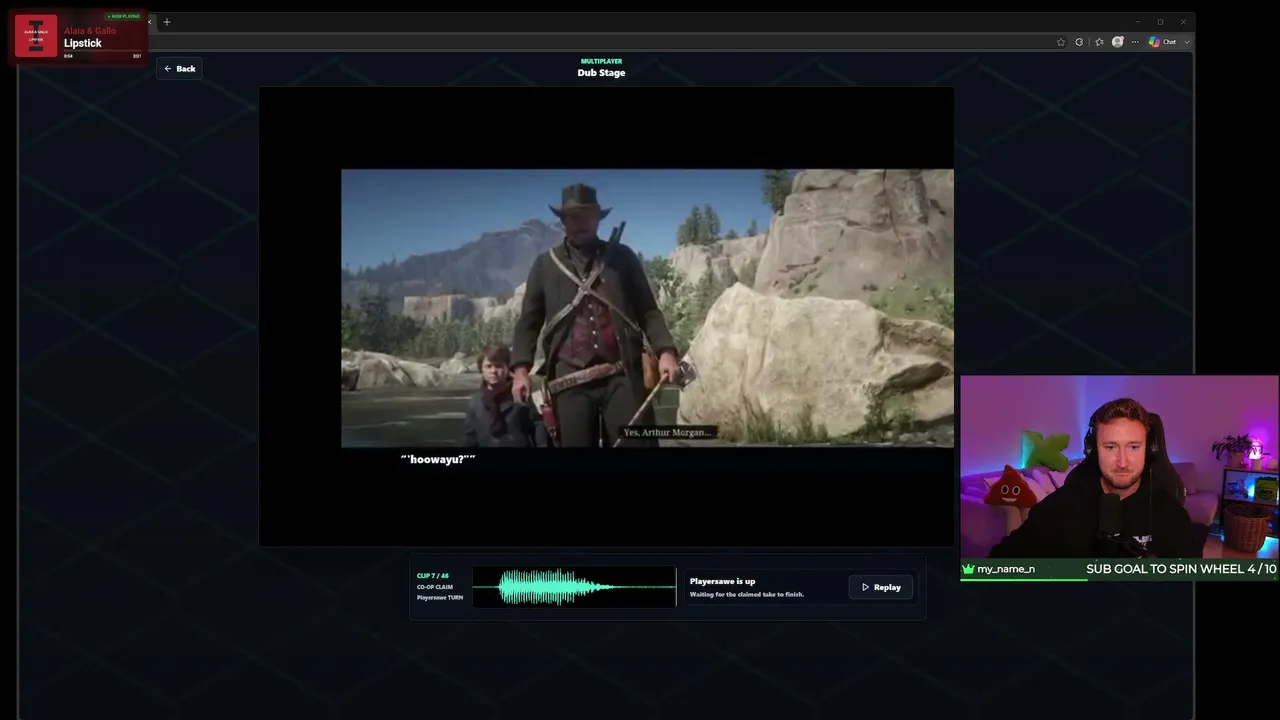Image resolution: width=1280 pixels, height=720 pixels.
Task: Click the song title "Lipstick"
Action: [x=83, y=43]
